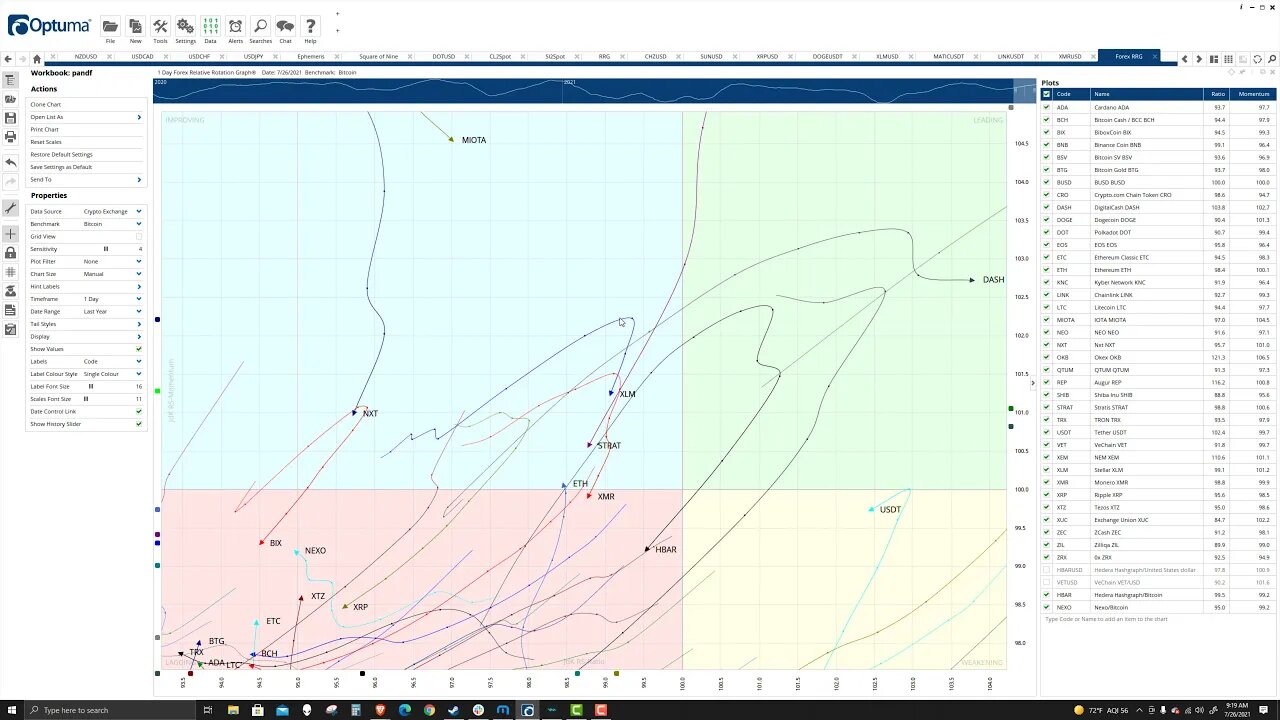The image size is (1280, 720).
Task: Toggle the Show Values checkbox
Action: pyautogui.click(x=138, y=349)
